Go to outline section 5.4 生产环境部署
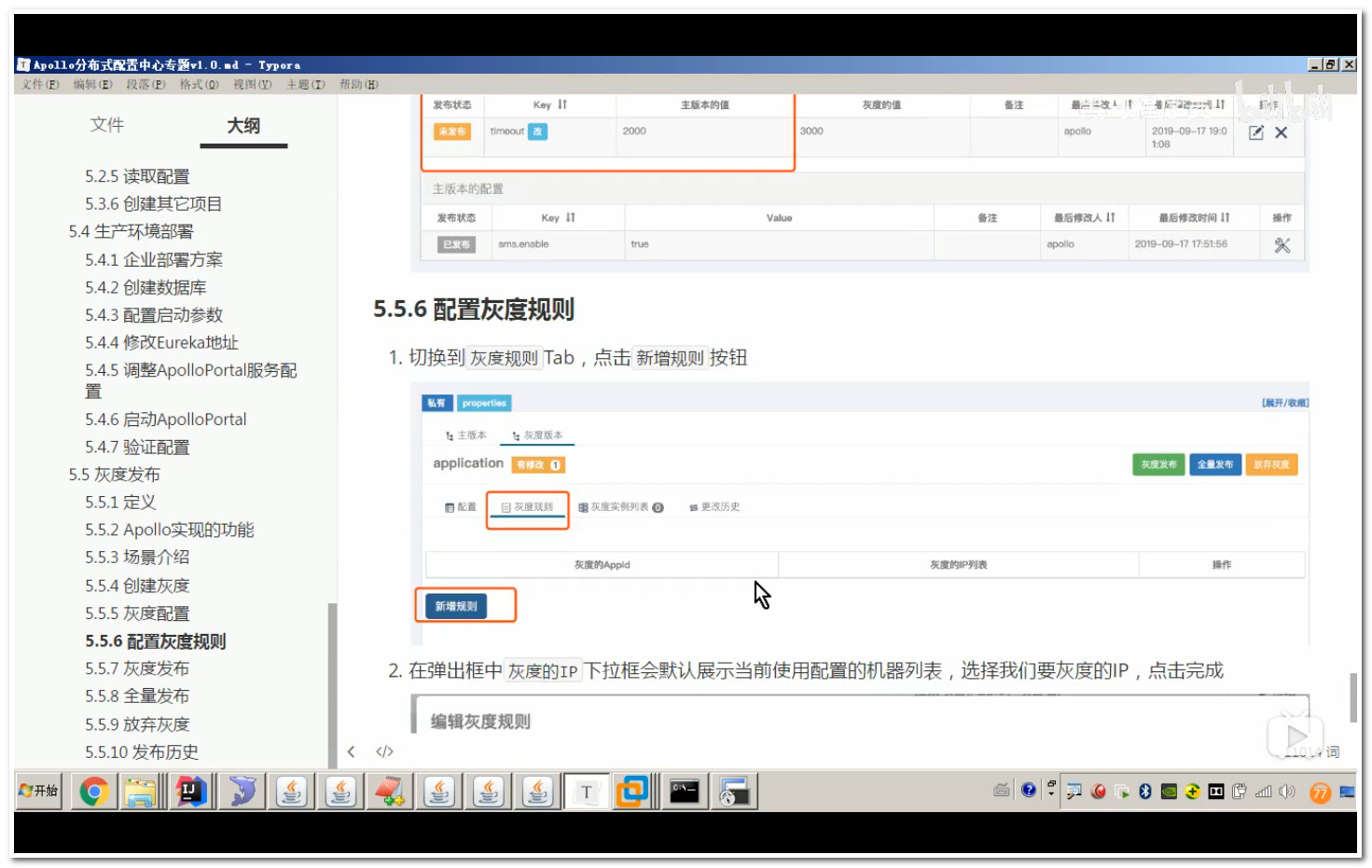The image size is (1372, 868). point(131,231)
